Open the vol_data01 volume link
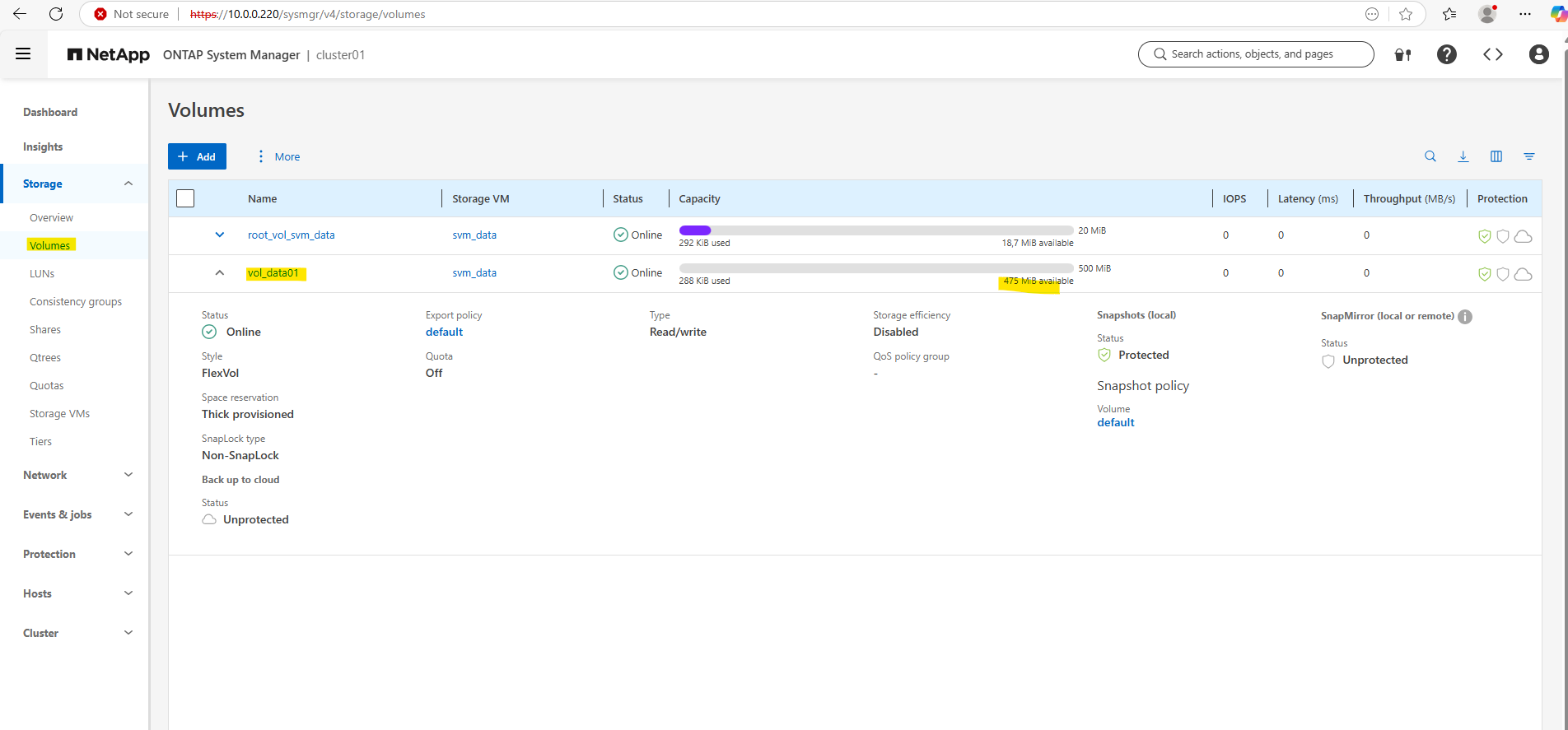 [273, 272]
